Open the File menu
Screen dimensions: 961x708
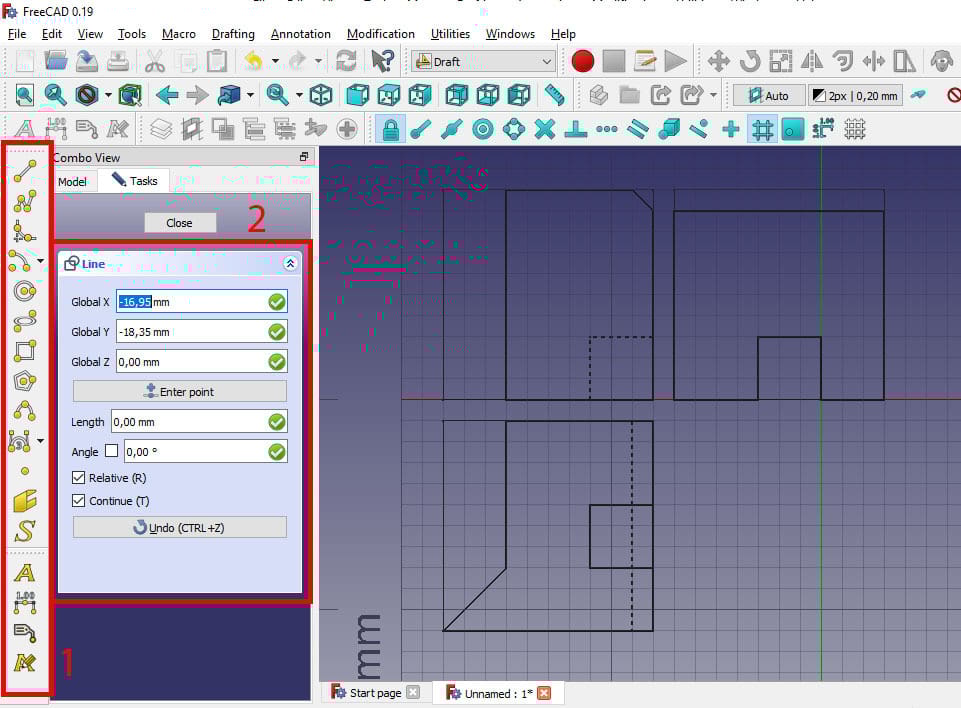point(17,34)
